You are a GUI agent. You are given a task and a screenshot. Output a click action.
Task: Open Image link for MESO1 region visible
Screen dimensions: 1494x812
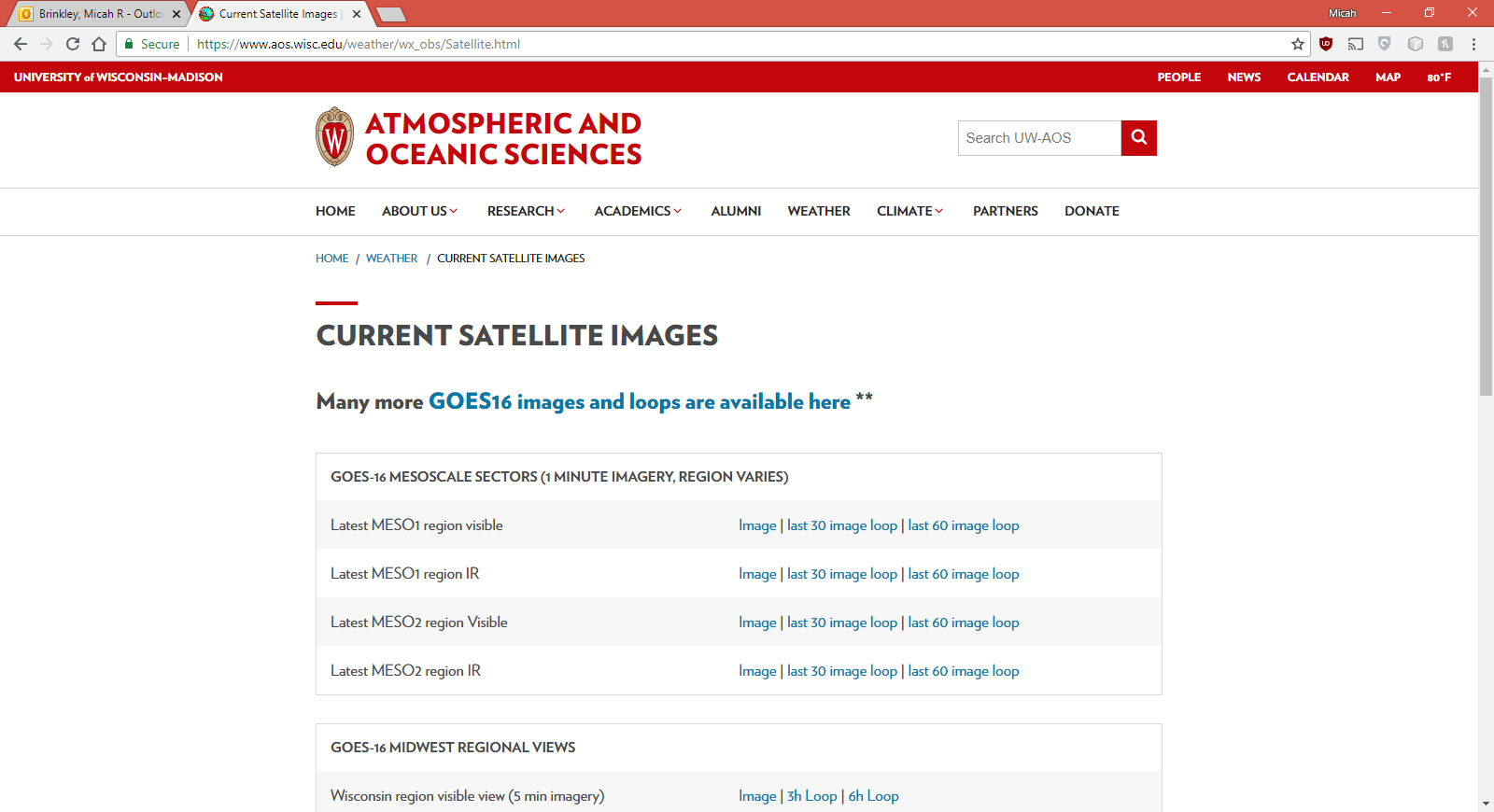click(x=757, y=525)
